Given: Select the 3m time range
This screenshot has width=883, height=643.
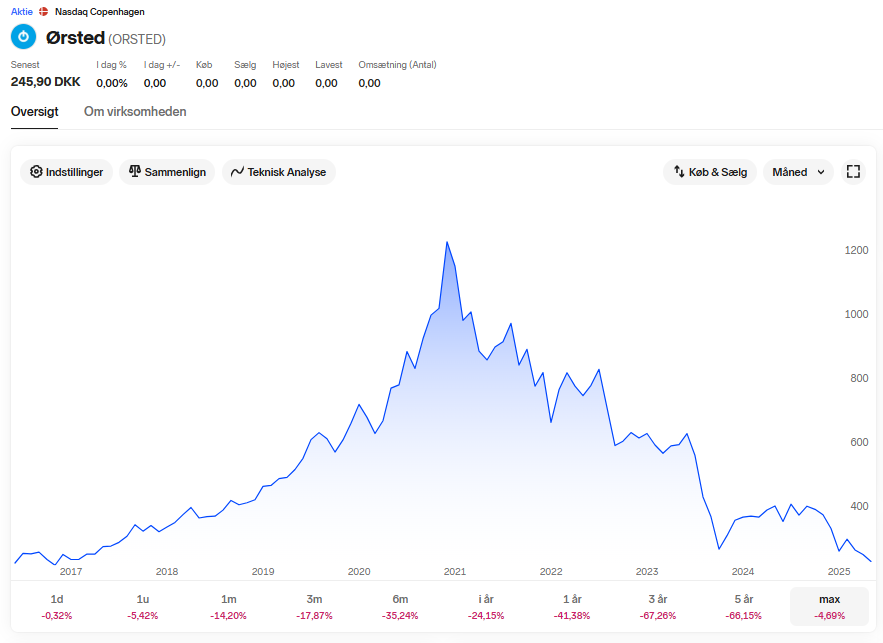Looking at the screenshot, I should tap(314, 606).
